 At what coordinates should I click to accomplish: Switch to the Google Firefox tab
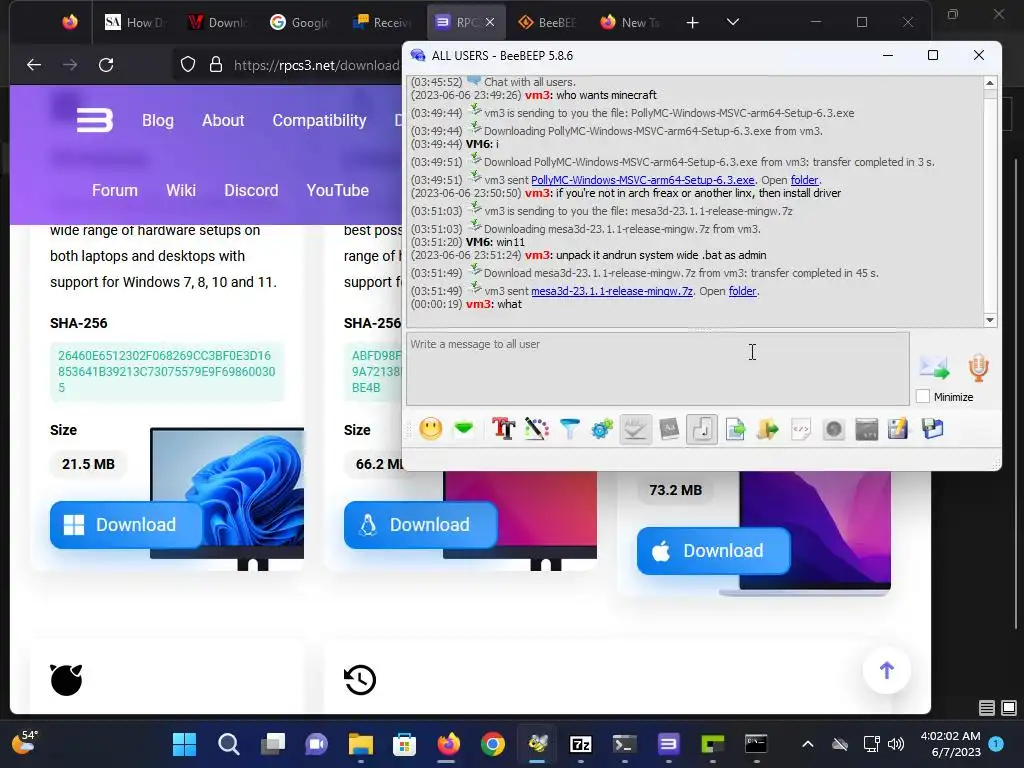[x=298, y=22]
